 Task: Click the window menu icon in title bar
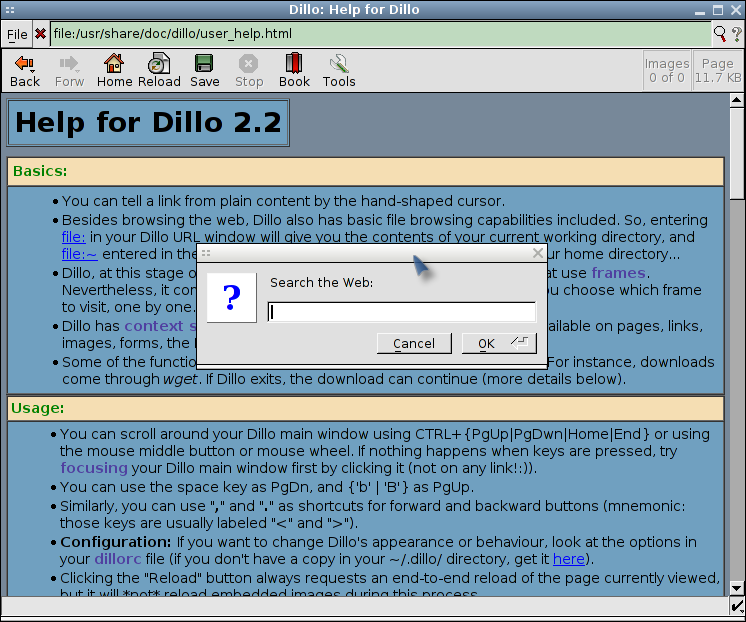(10, 10)
